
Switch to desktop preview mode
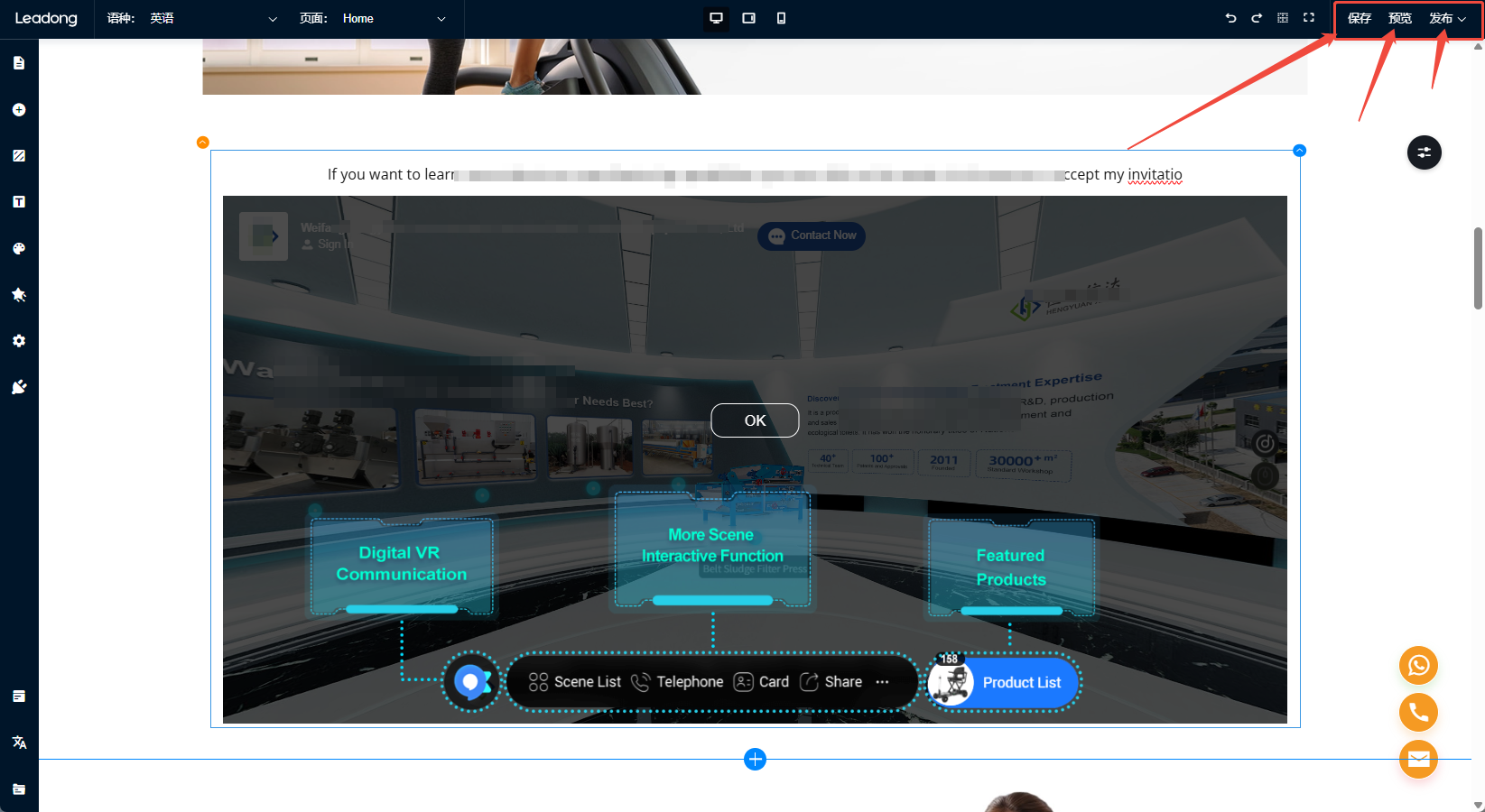(x=716, y=18)
